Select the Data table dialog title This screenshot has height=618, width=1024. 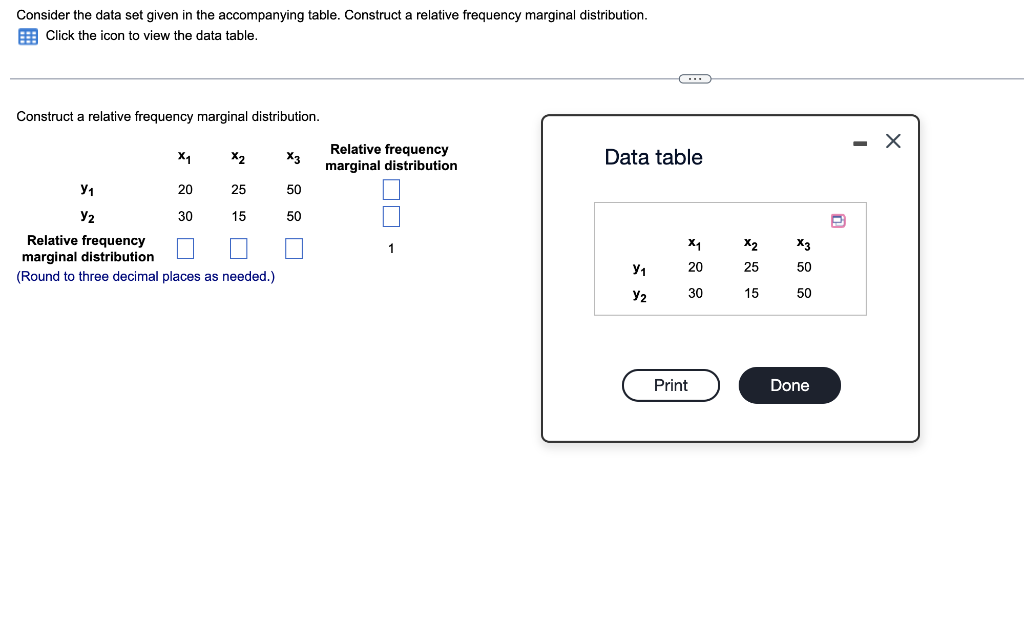point(653,157)
